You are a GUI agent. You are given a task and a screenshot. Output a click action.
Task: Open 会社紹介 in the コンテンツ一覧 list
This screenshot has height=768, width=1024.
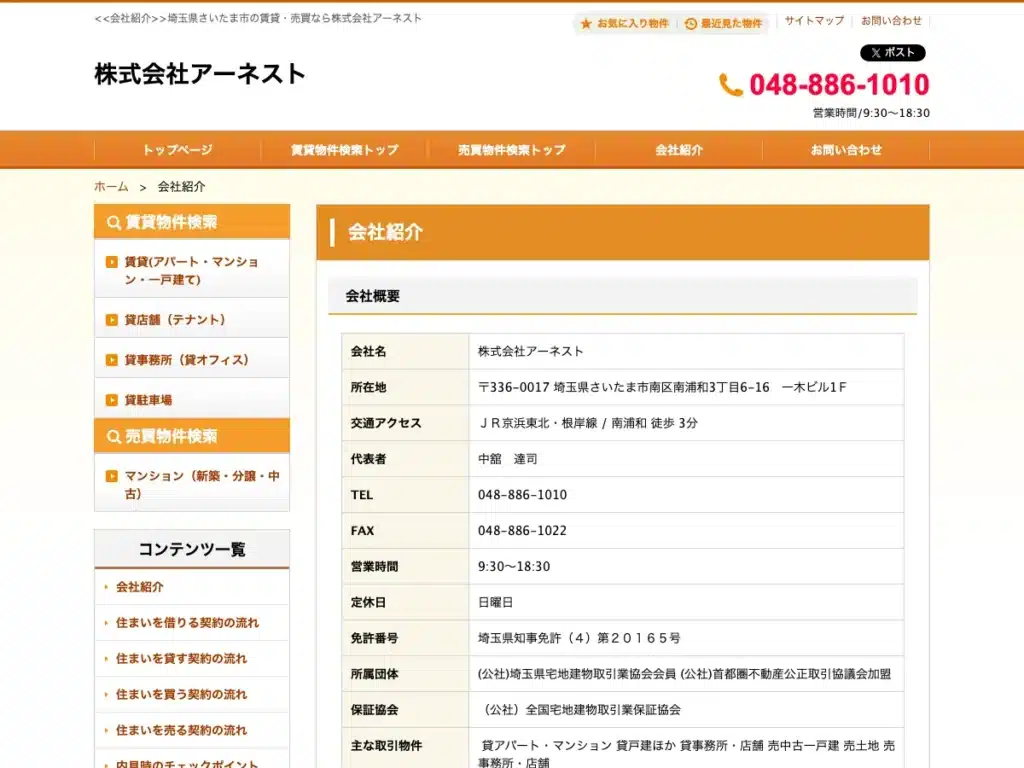coord(140,587)
